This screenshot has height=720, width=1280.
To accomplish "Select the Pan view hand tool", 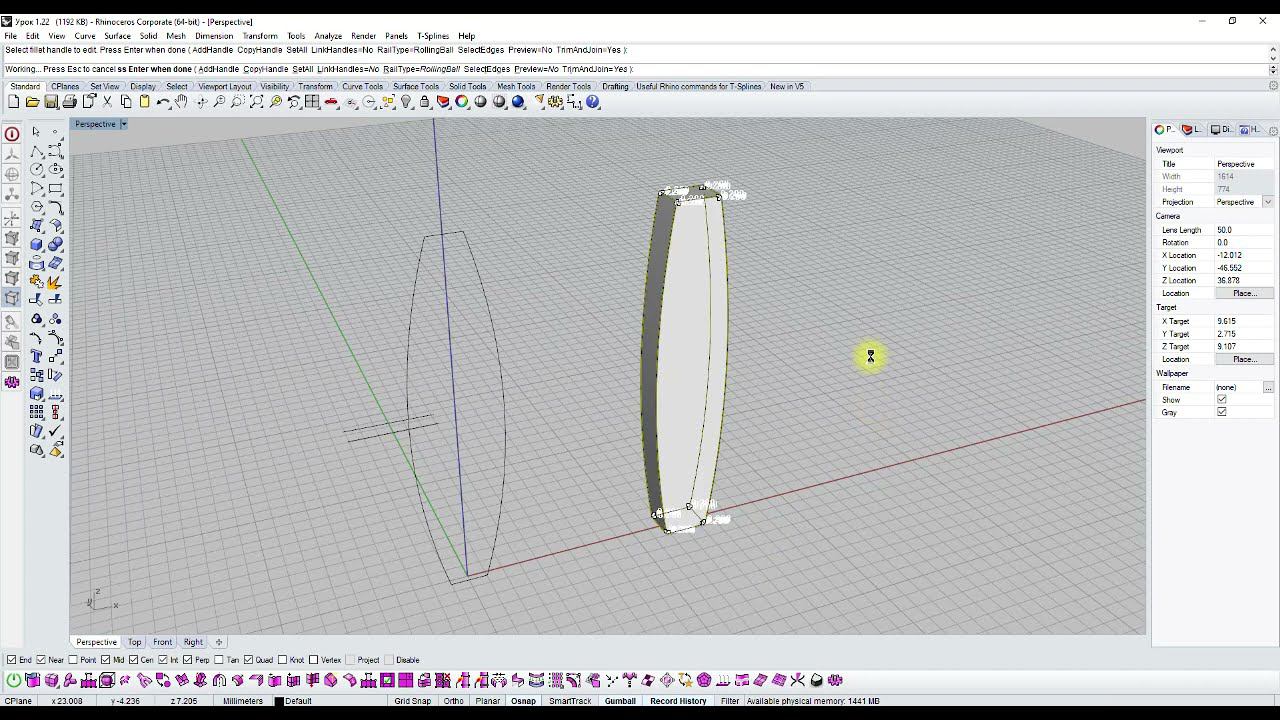I will pos(181,102).
